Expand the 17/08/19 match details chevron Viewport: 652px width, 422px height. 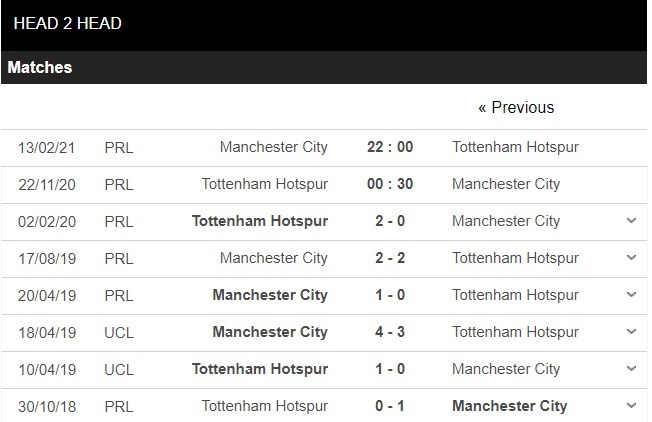click(x=631, y=258)
